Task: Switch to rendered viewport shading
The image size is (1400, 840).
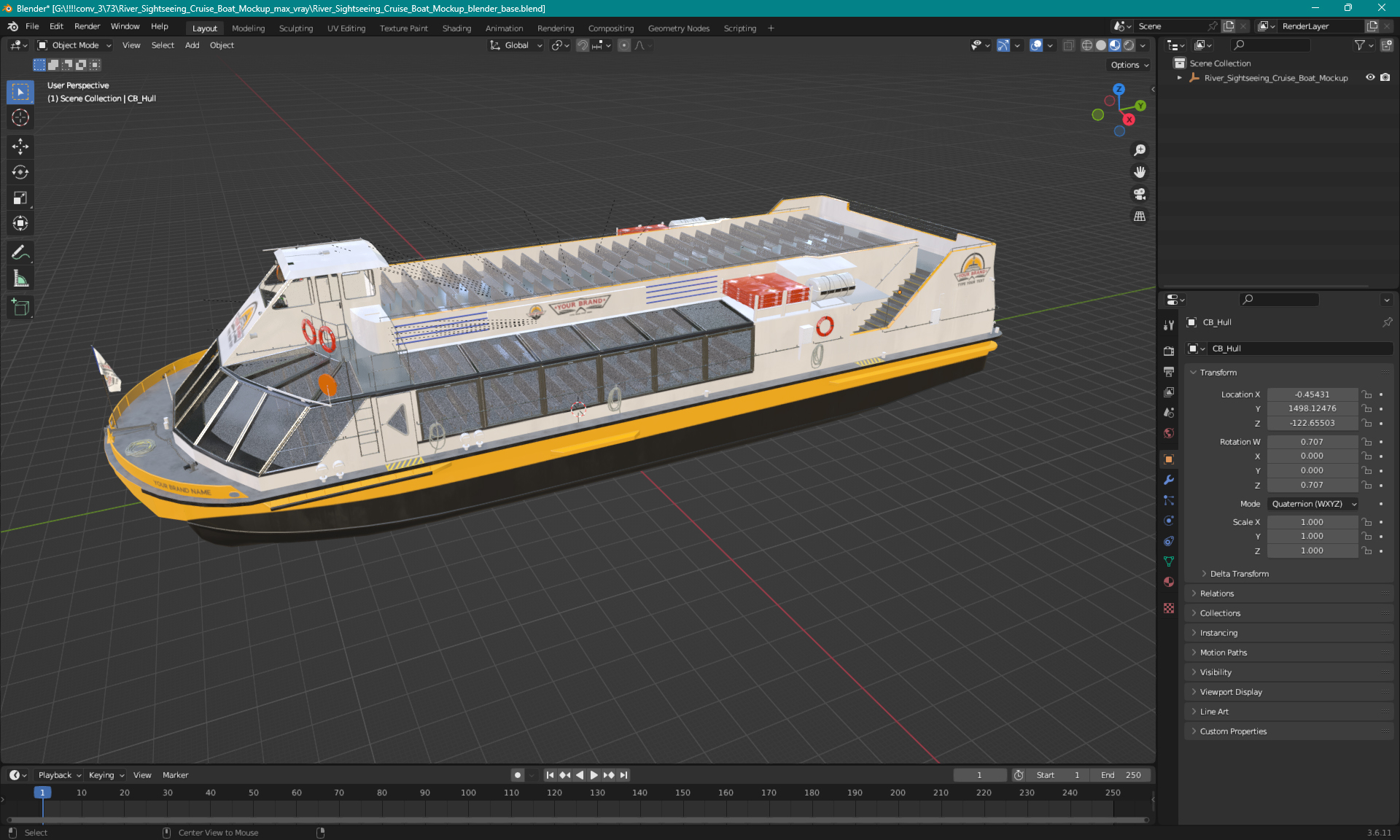Action: click(x=1129, y=45)
